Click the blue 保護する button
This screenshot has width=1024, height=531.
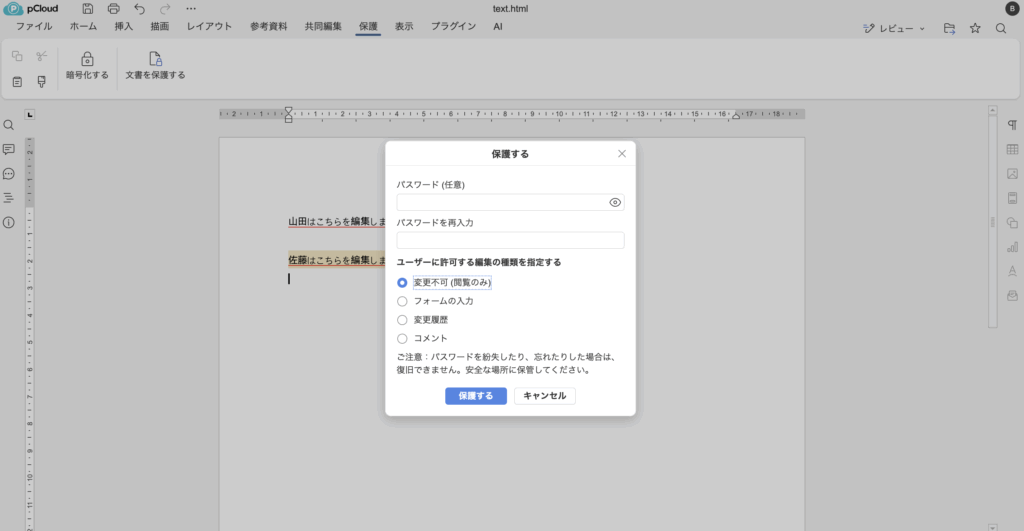pos(476,396)
